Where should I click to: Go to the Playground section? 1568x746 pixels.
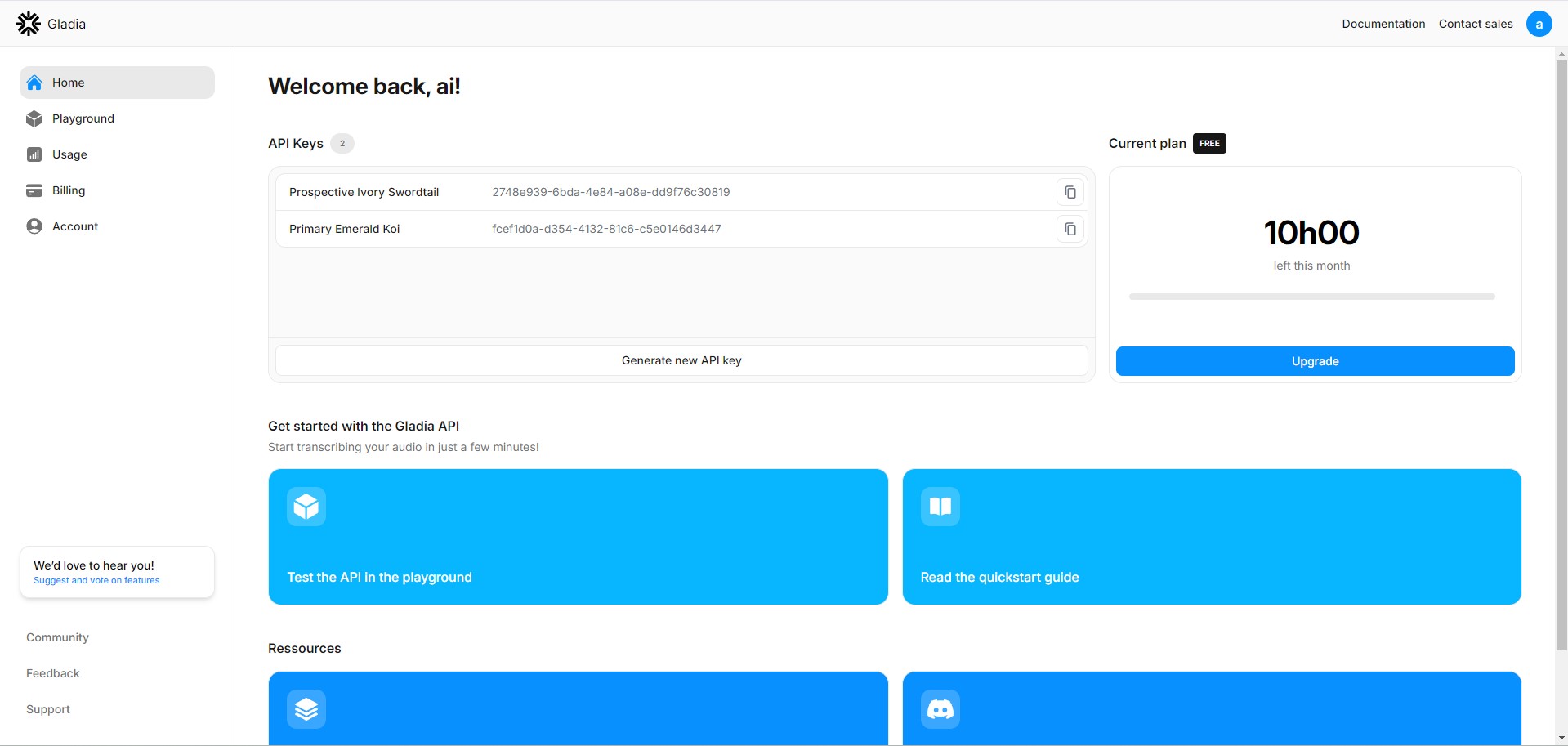(x=117, y=118)
